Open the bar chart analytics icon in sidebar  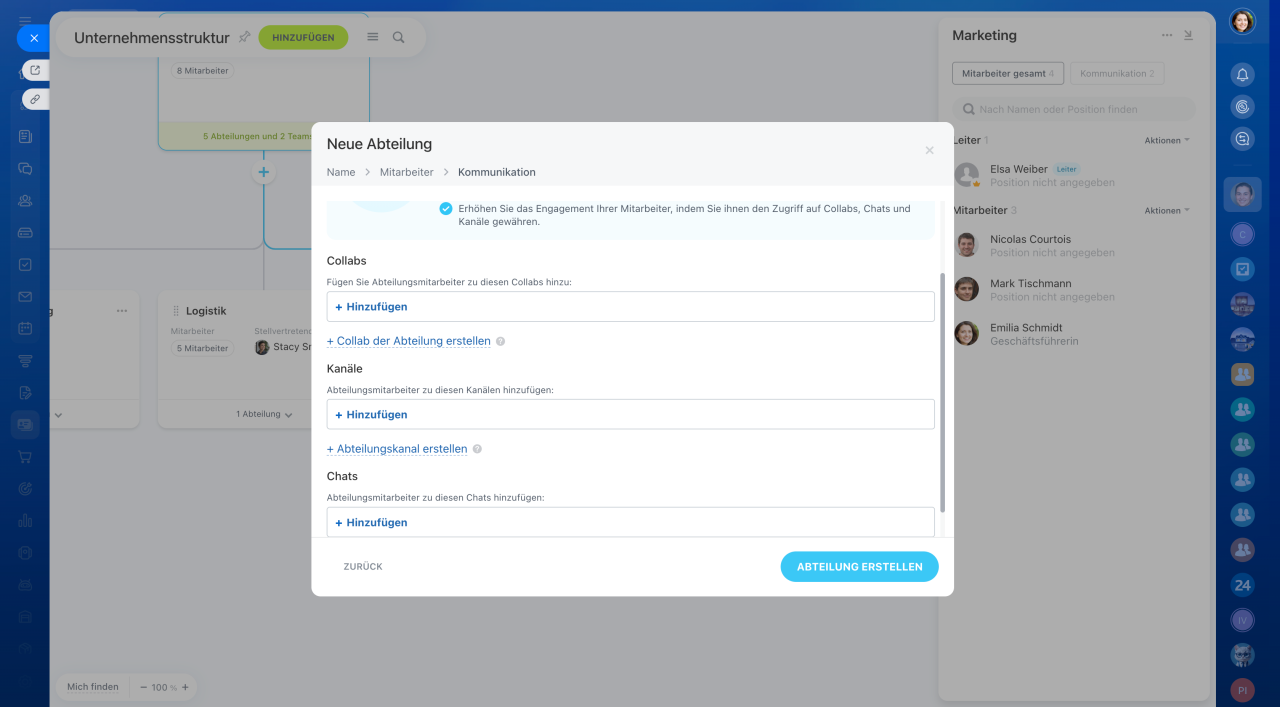[x=25, y=520]
